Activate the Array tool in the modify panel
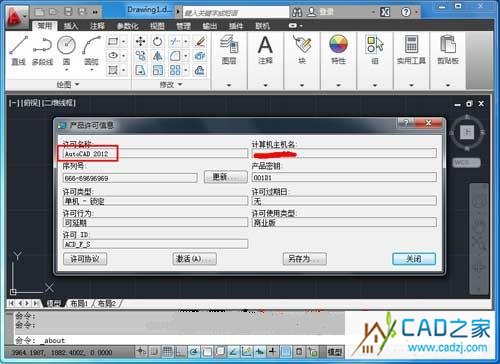Viewport: 500px width, 364px height. [175, 70]
